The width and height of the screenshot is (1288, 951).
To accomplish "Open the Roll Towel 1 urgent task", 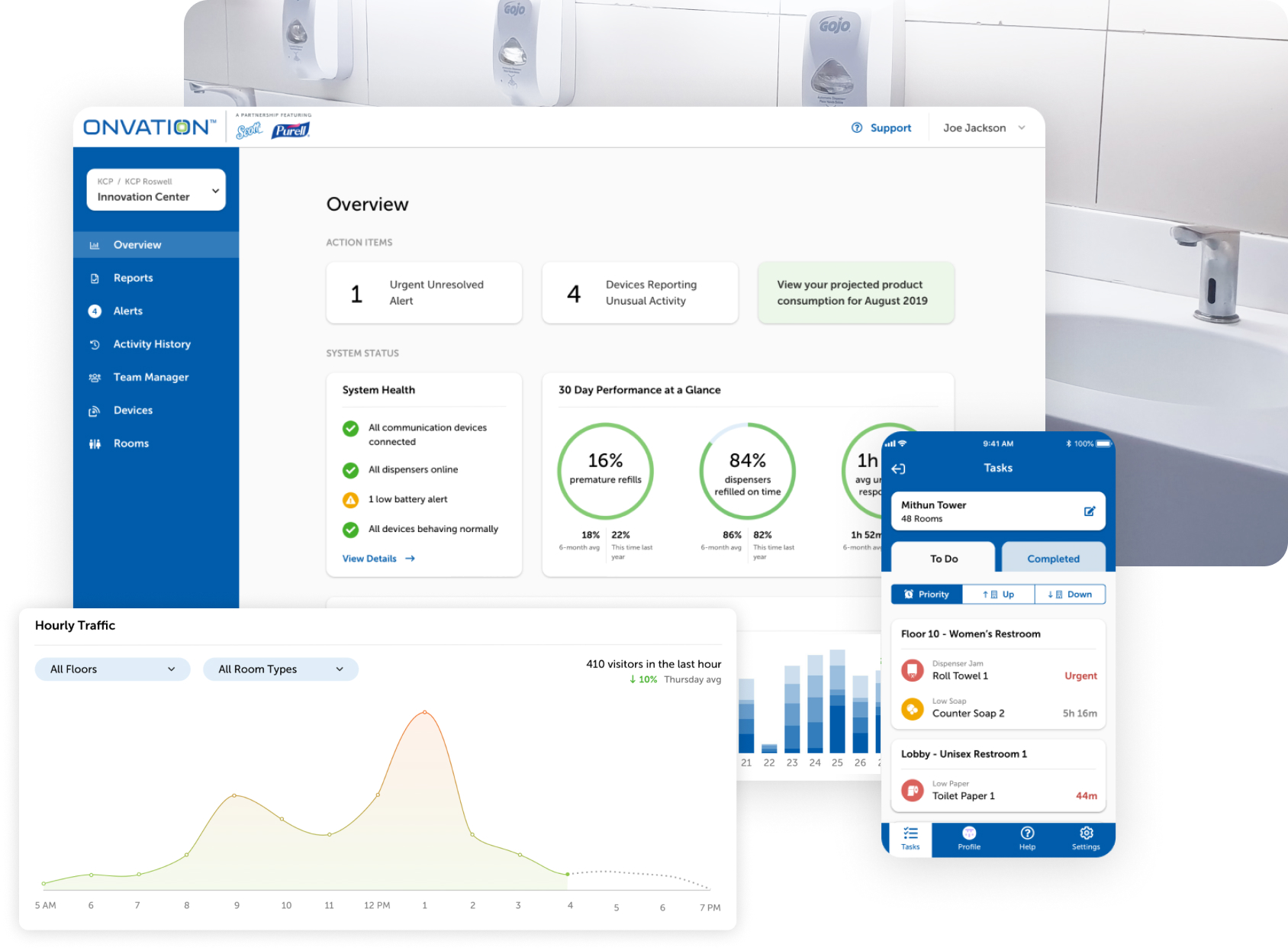I will 999,671.
